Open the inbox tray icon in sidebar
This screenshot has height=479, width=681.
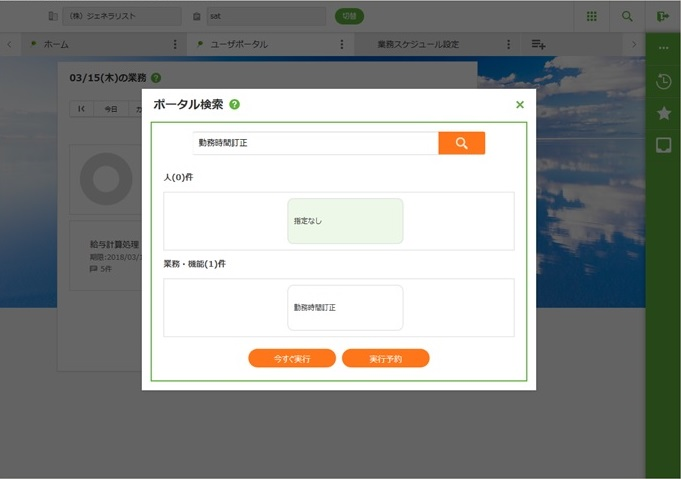[x=663, y=145]
